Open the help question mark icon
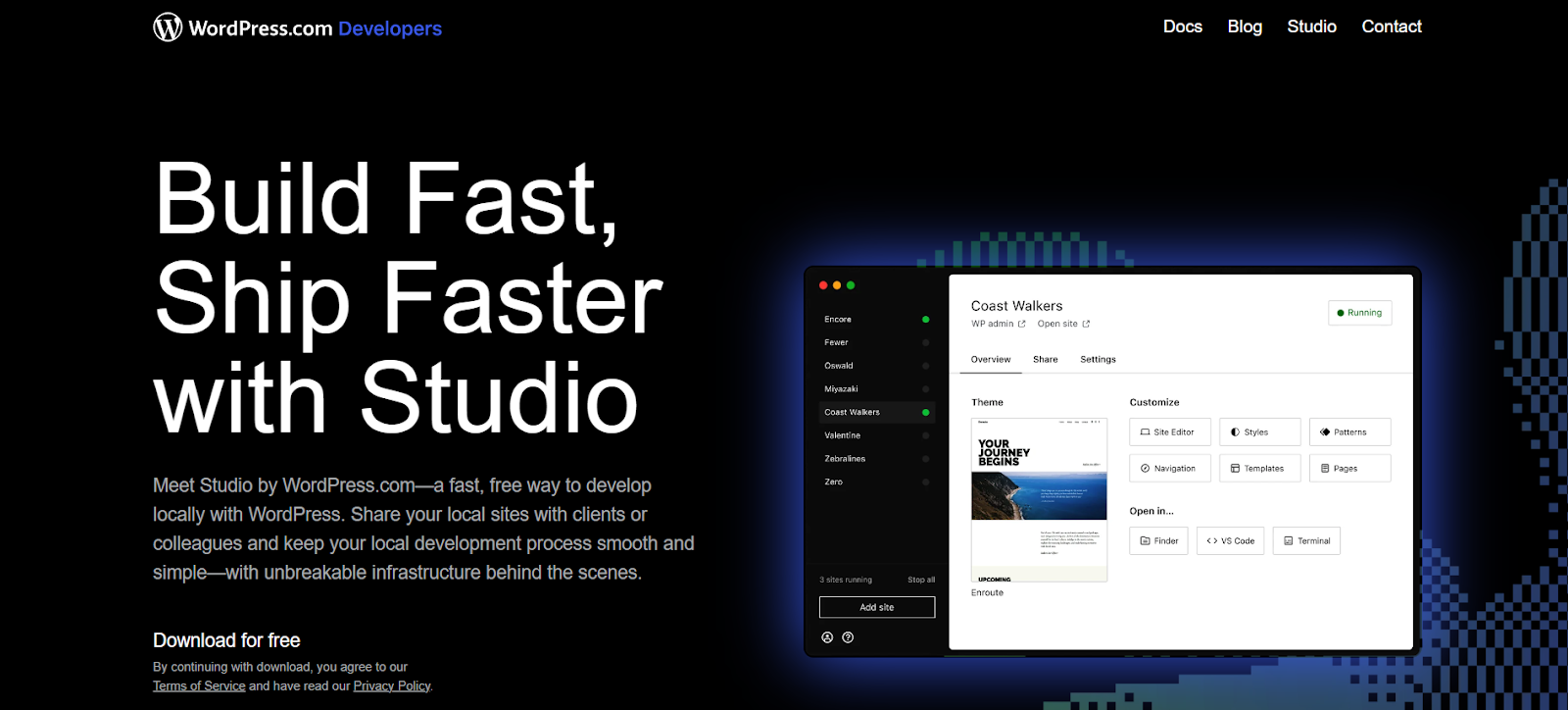 tap(848, 637)
